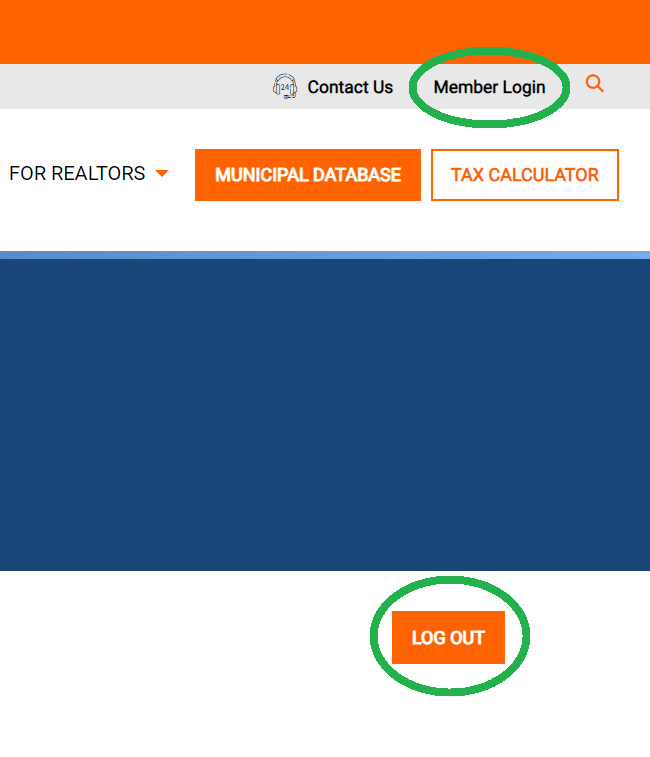Screen dimensions: 650x757
Task: Select the word "Login" in Member Login
Action: tap(524, 87)
